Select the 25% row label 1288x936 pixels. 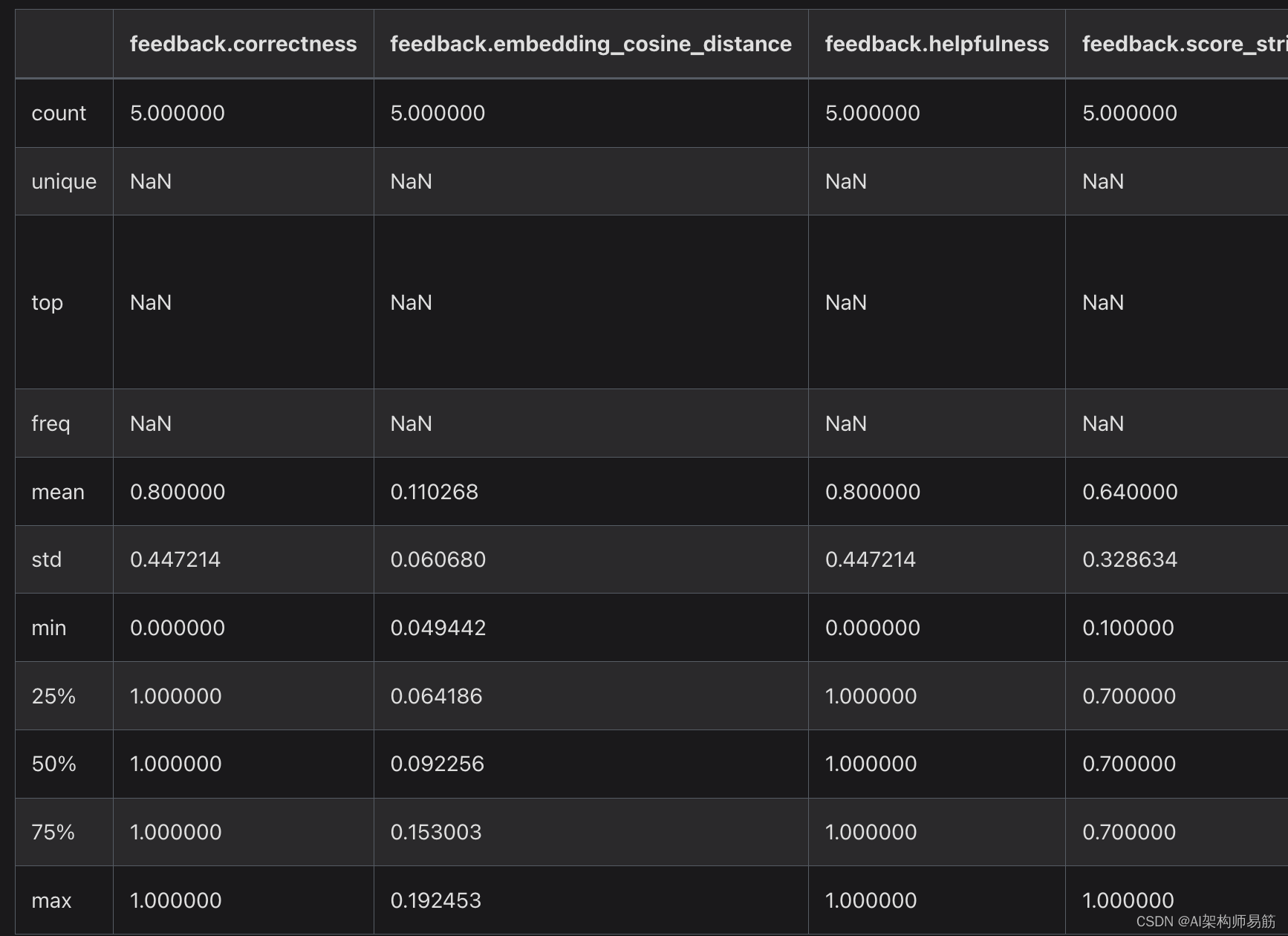pos(53,695)
